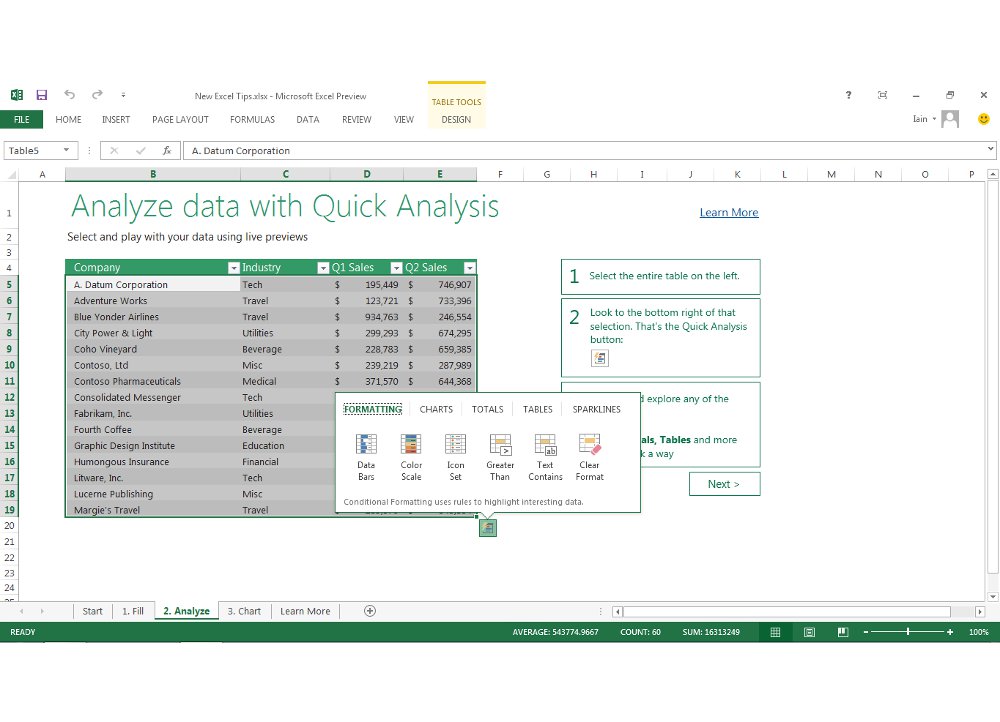Open the Table Tools DESIGN tab

pos(456,119)
